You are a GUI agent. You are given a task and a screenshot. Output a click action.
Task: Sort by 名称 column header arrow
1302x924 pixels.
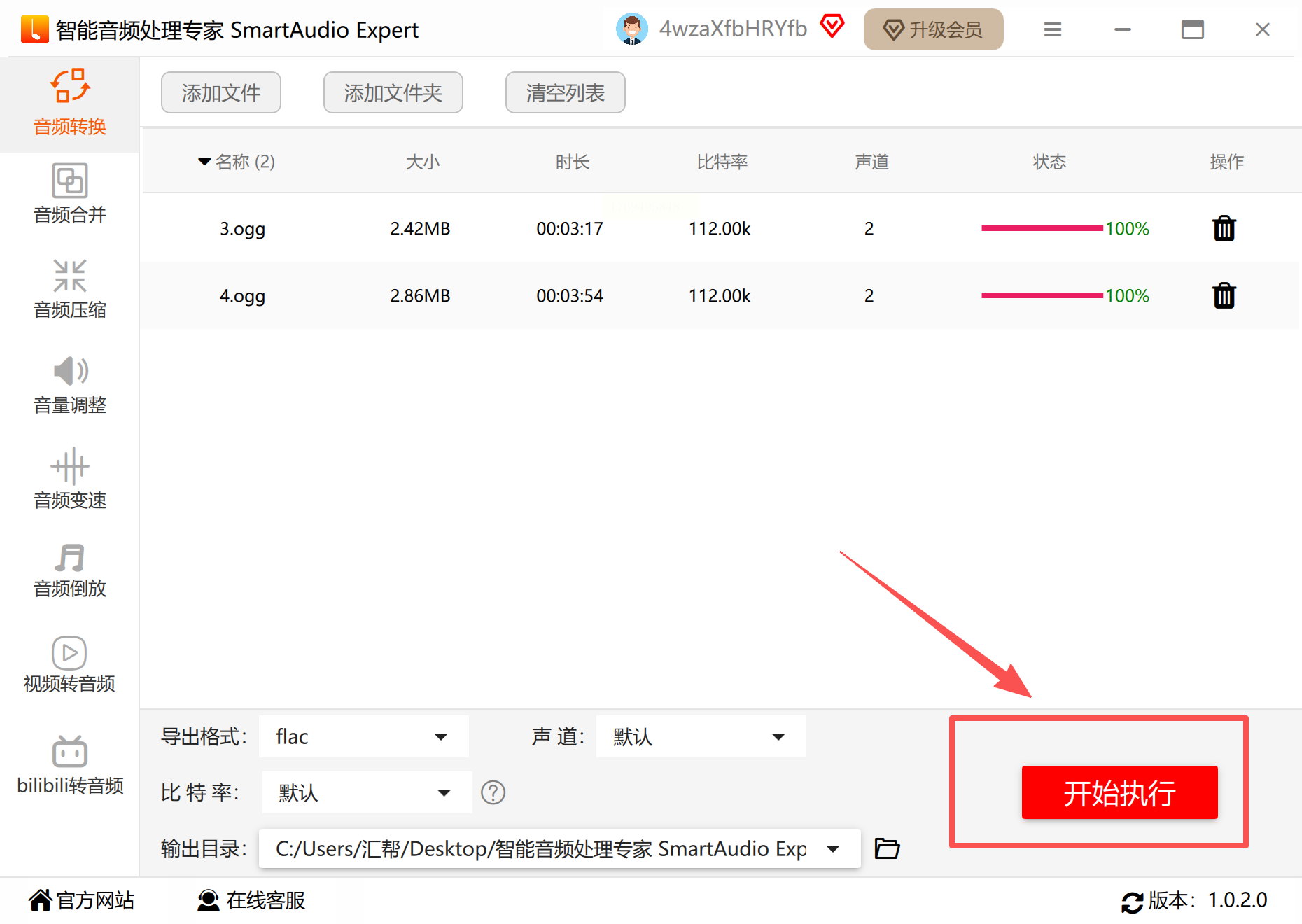[204, 162]
